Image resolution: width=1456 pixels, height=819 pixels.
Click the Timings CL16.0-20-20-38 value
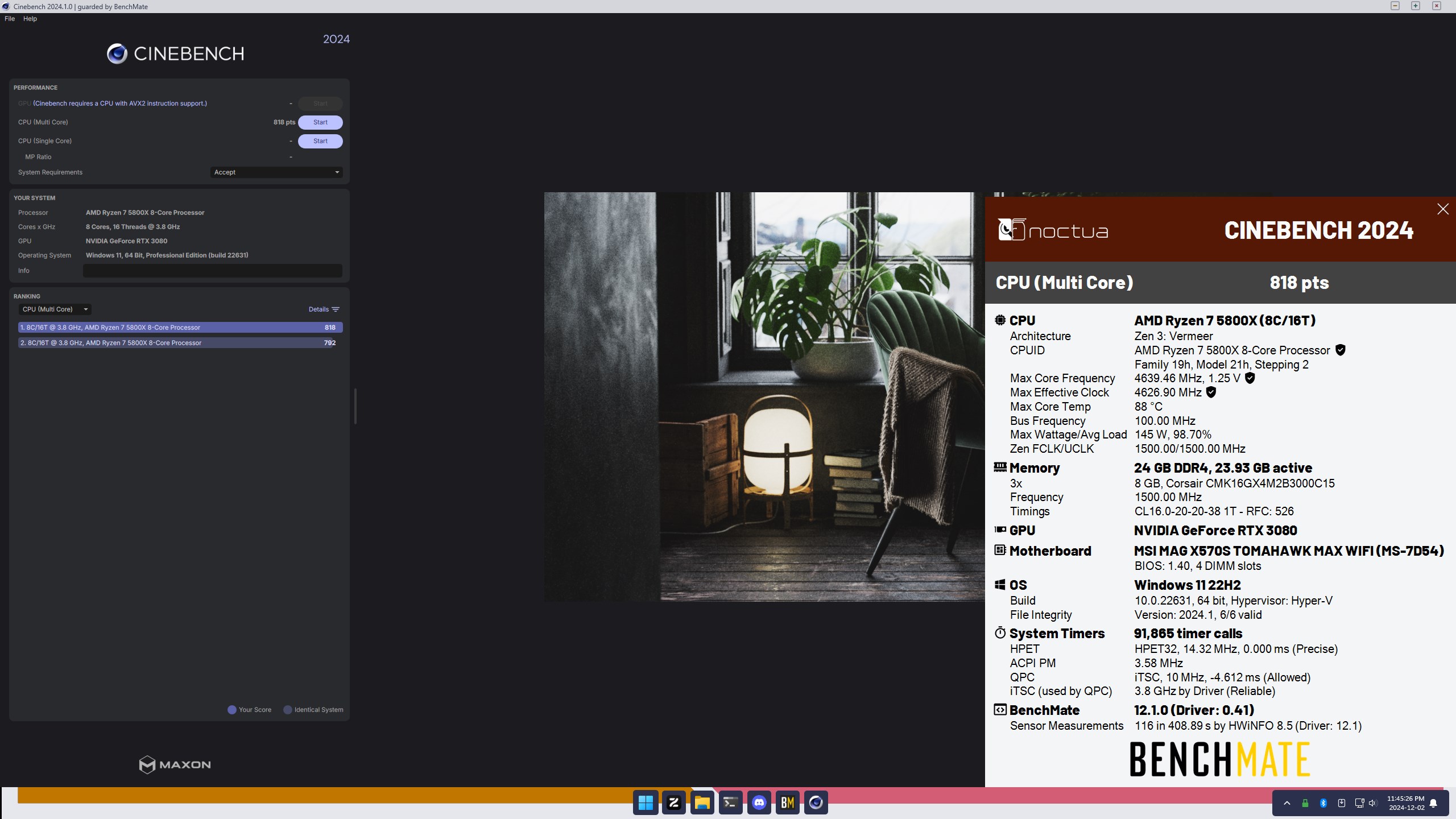click(x=1214, y=511)
